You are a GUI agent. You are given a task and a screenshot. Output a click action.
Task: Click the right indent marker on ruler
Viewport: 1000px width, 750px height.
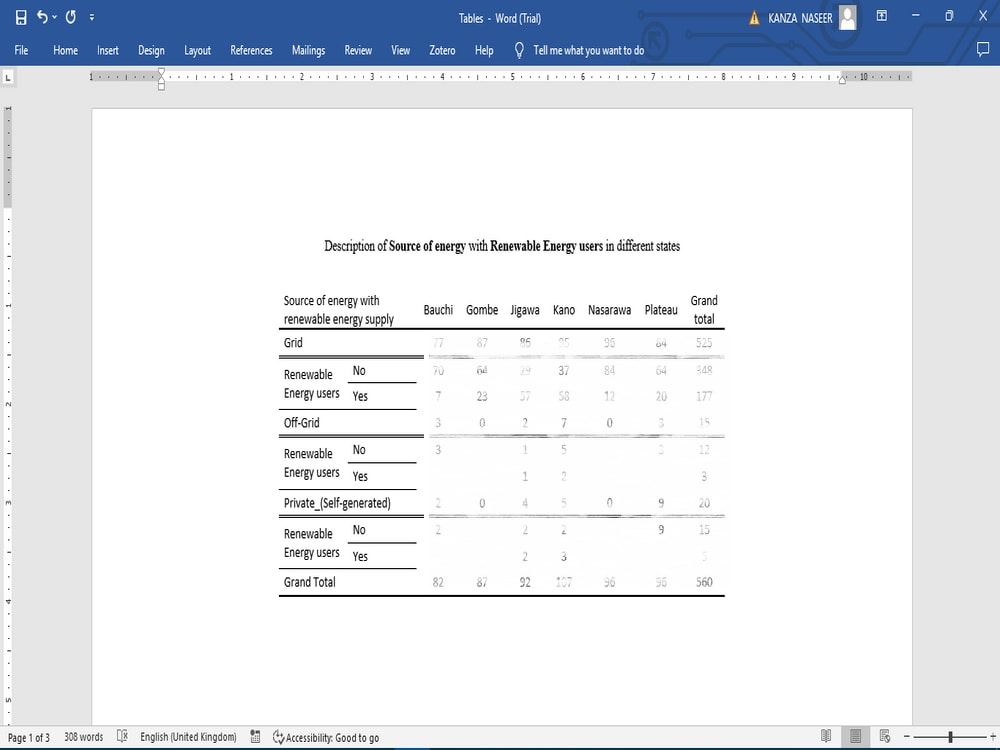[x=842, y=80]
